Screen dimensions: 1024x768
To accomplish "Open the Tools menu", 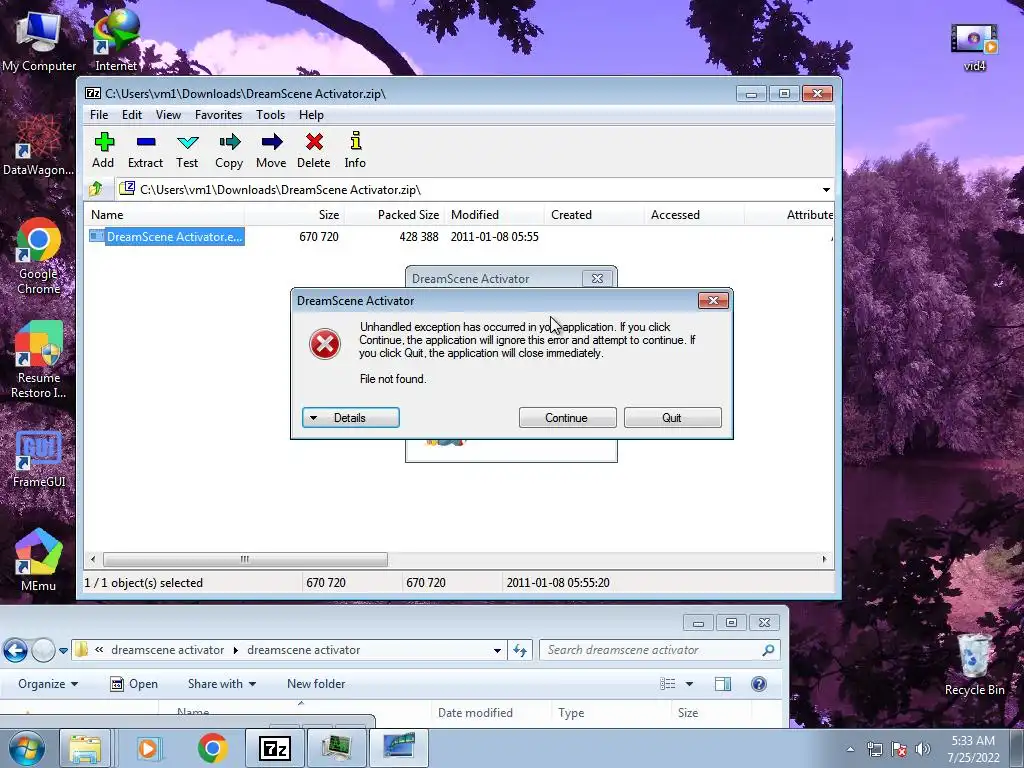I will tap(270, 115).
